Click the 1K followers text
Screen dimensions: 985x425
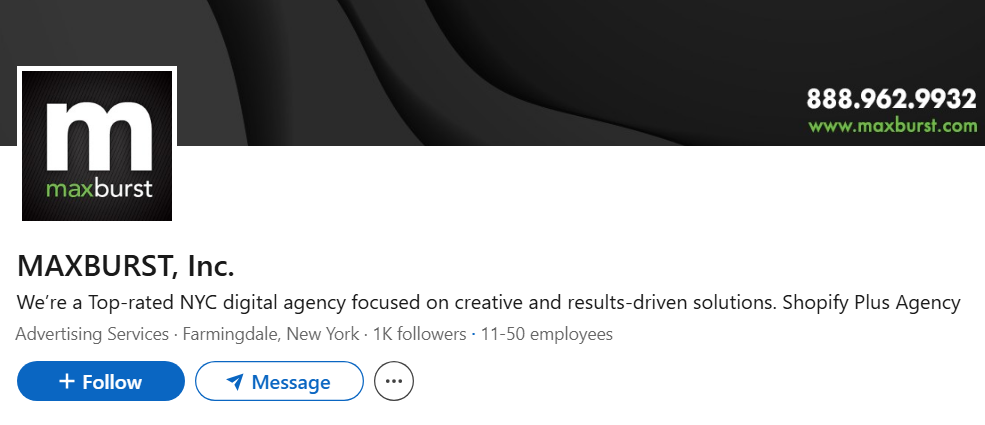tap(419, 333)
